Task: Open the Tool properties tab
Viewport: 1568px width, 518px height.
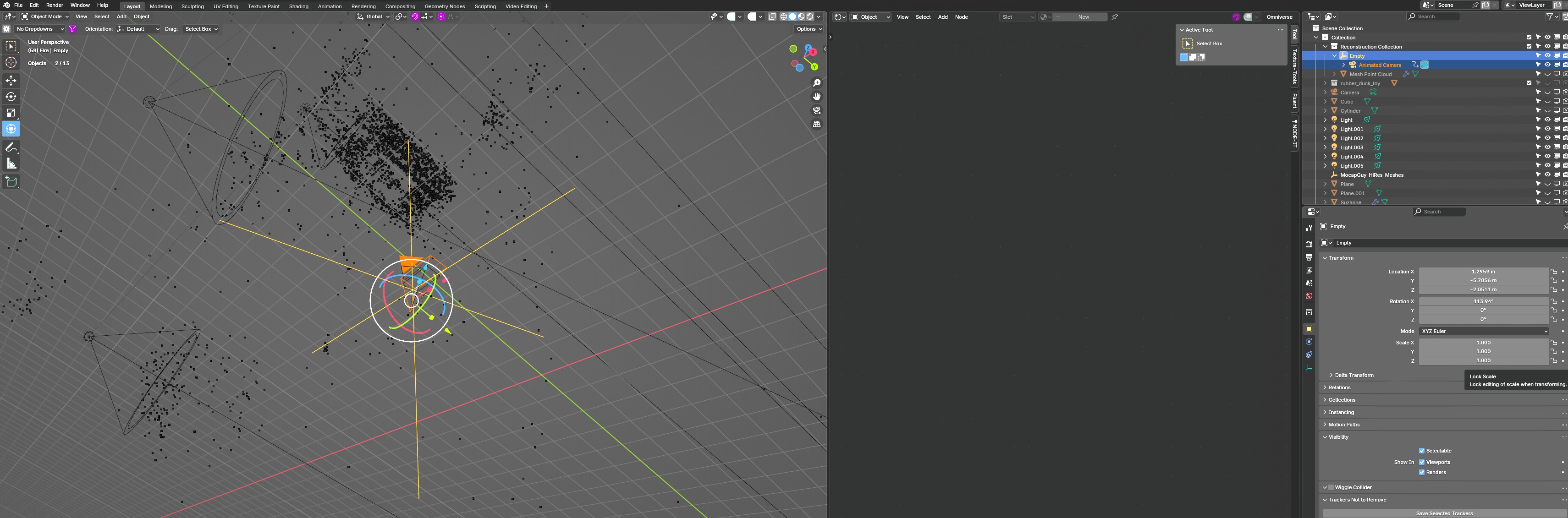Action: (1309, 228)
